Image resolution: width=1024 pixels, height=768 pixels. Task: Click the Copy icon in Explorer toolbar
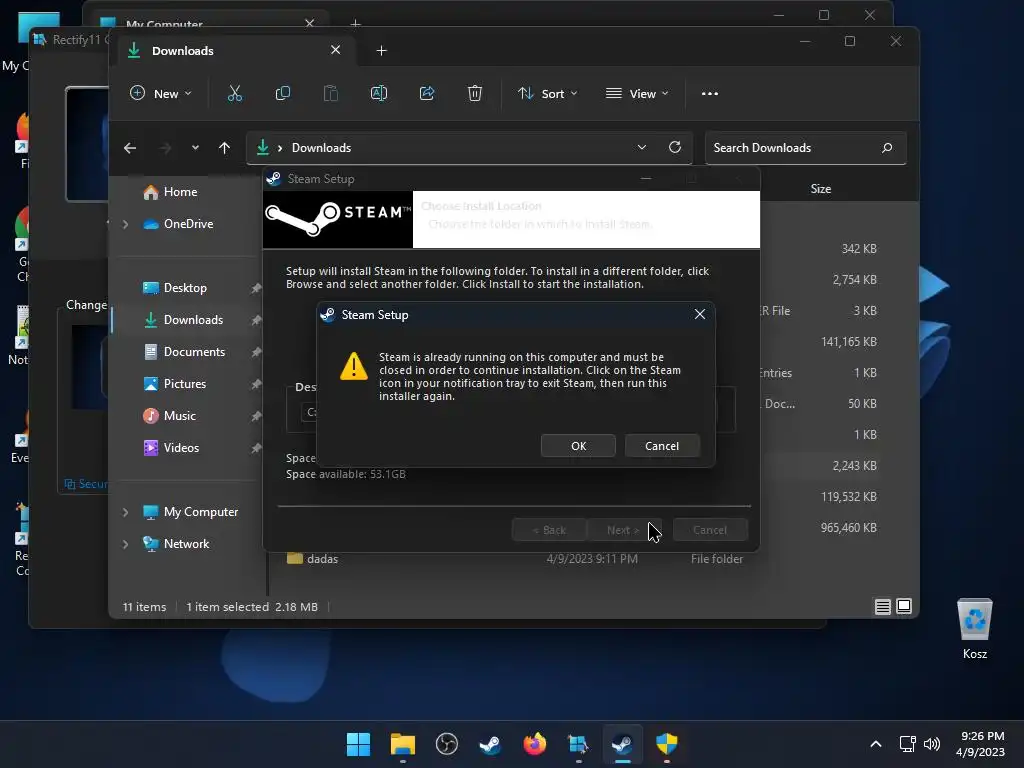click(x=283, y=93)
